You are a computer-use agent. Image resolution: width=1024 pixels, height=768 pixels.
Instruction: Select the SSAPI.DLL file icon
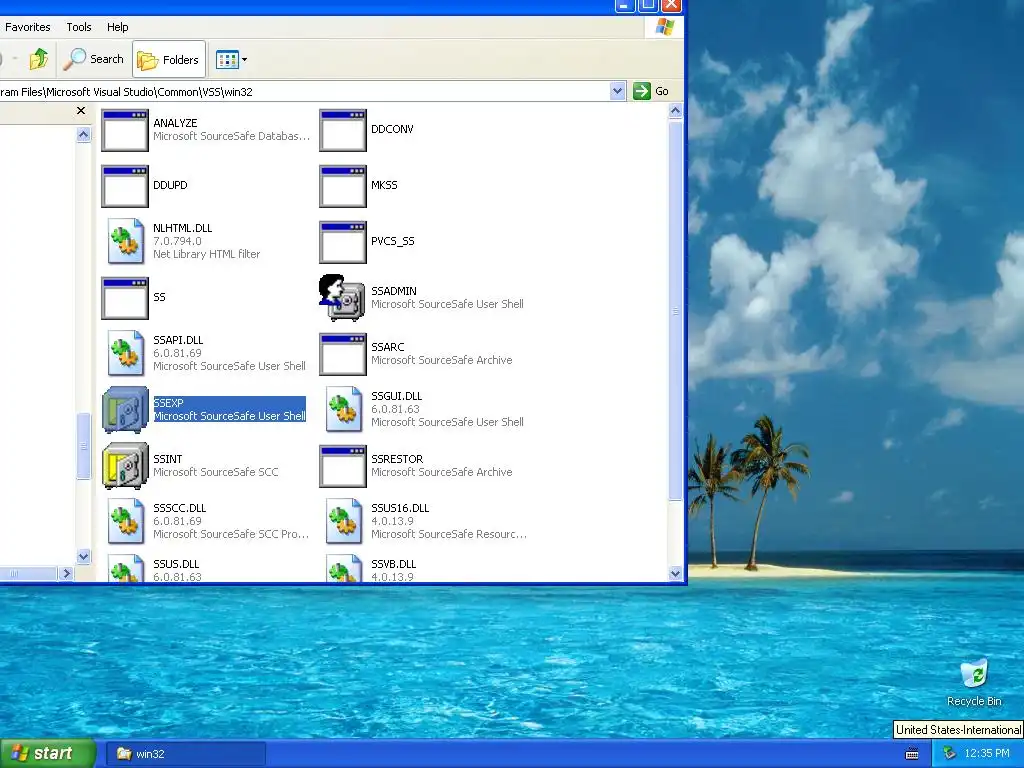coord(125,353)
